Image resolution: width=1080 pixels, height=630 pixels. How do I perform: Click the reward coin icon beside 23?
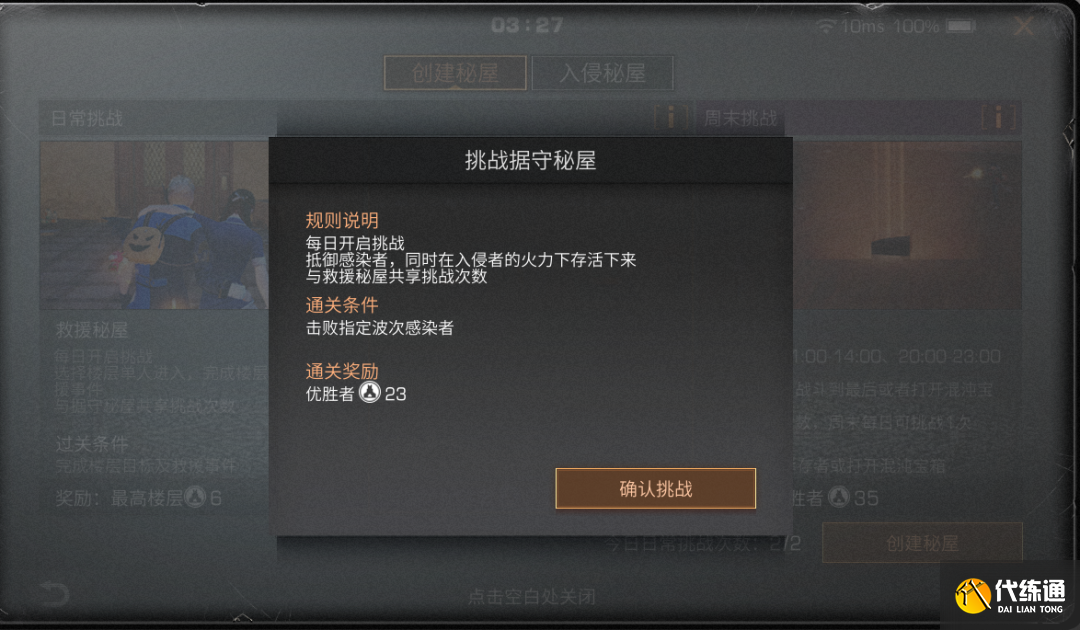pyautogui.click(x=370, y=393)
